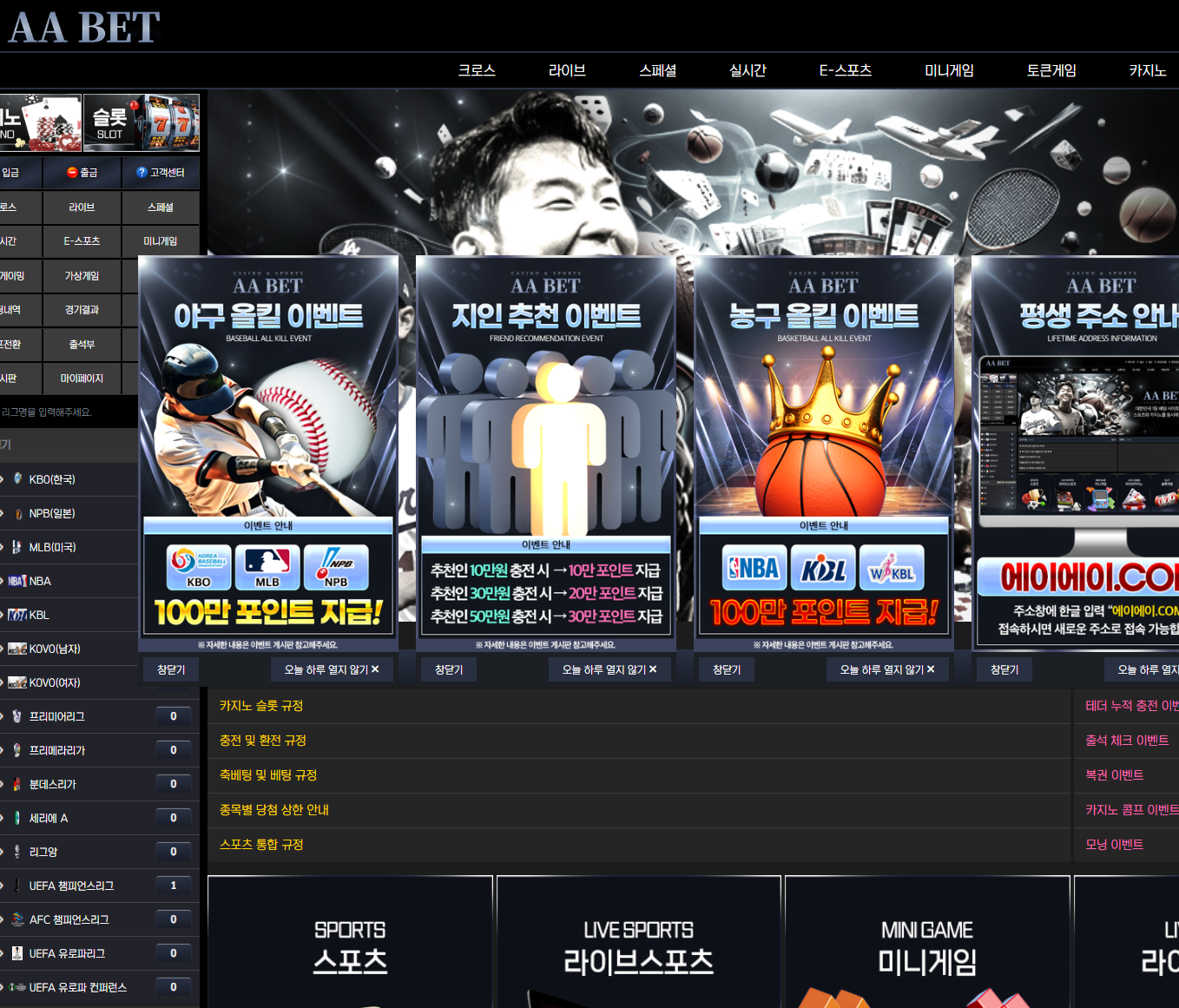Open the MINI GAME 미니게임 card
The width and height of the screenshot is (1179, 1008).
tap(927, 942)
